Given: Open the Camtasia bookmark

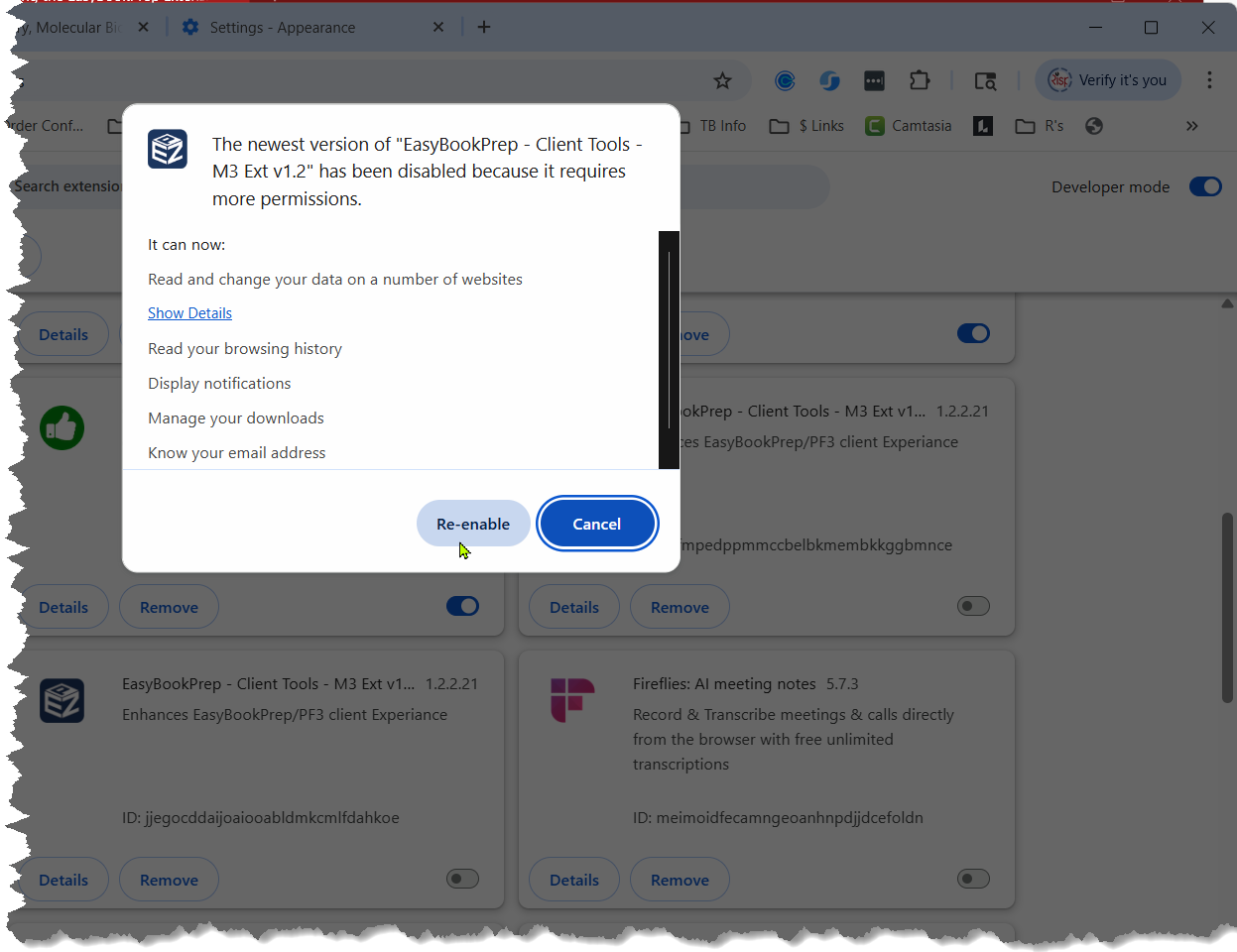Looking at the screenshot, I should pyautogui.click(x=909, y=126).
